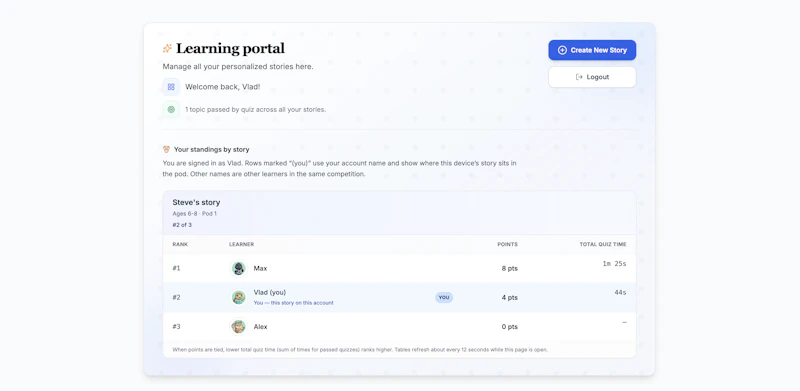
Task: Click the '#2 of 3' rank summary
Action: tap(182, 225)
